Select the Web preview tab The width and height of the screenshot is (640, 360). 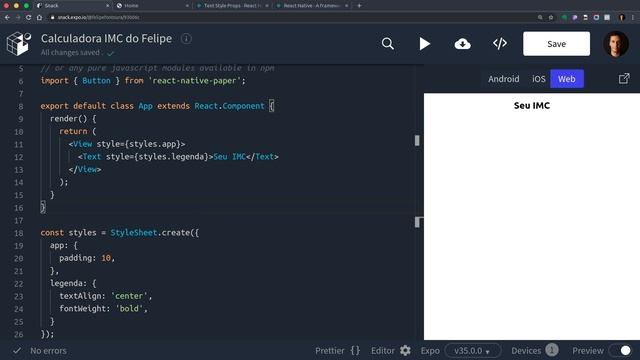click(567, 79)
